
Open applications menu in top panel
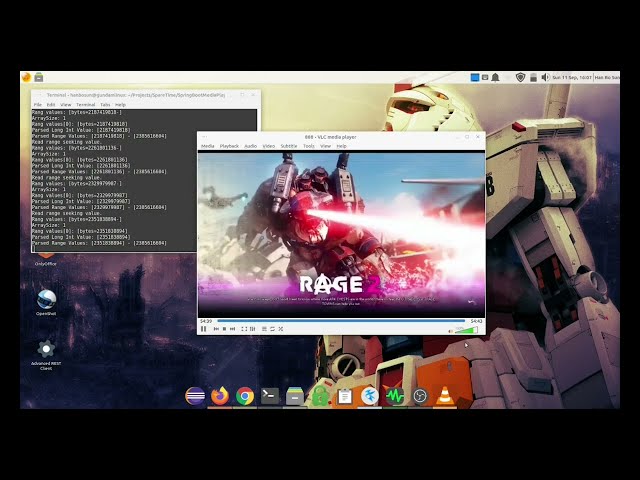[x=27, y=77]
